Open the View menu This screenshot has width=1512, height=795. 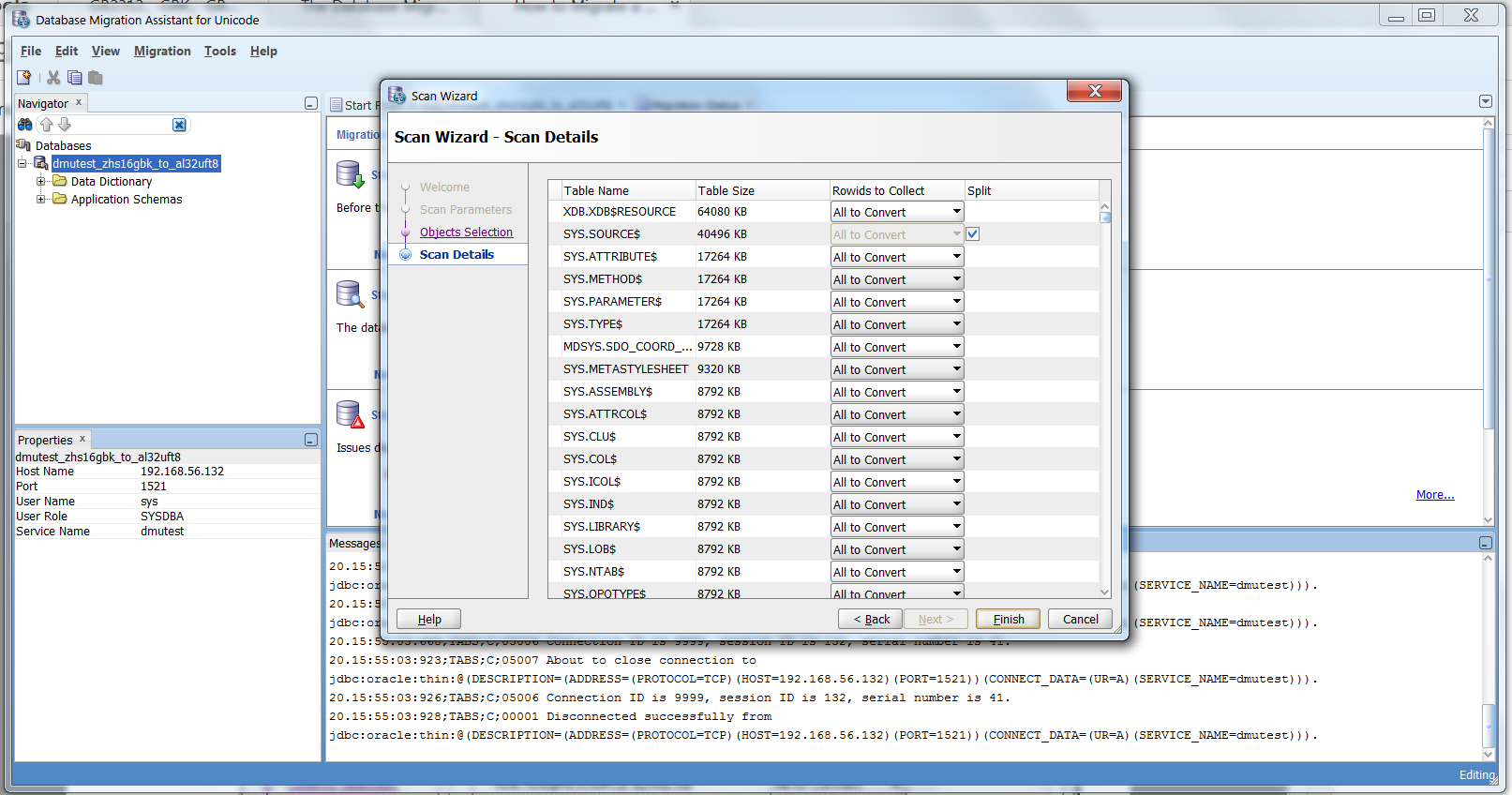click(x=106, y=51)
